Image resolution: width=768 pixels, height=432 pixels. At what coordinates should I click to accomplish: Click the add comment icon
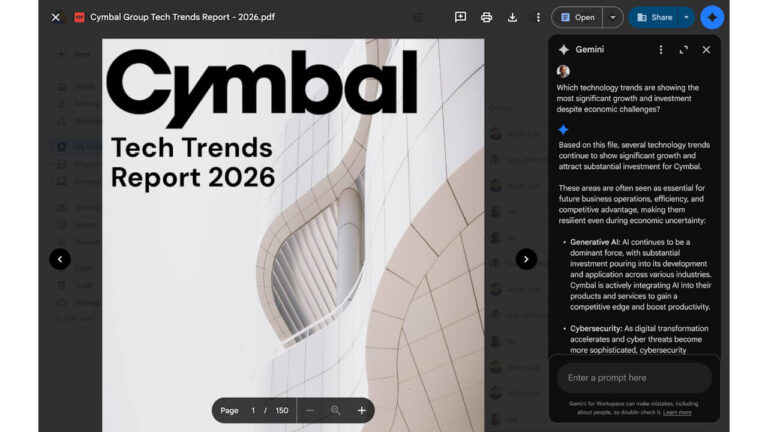(x=460, y=17)
